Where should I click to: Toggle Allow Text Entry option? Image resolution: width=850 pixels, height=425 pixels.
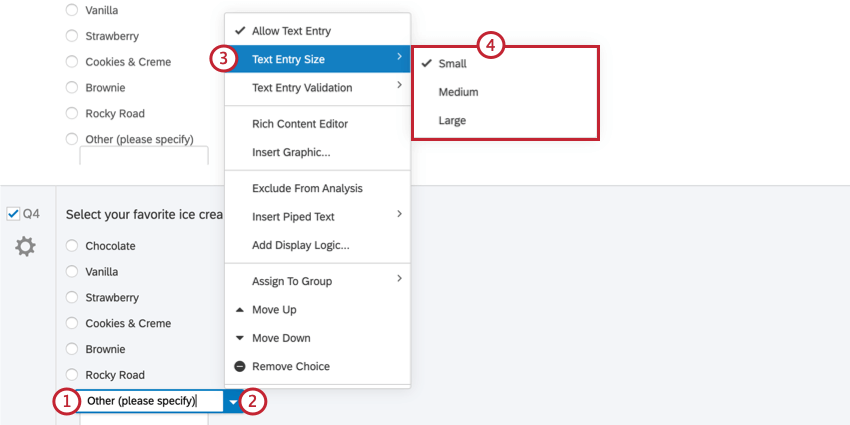[x=318, y=31]
